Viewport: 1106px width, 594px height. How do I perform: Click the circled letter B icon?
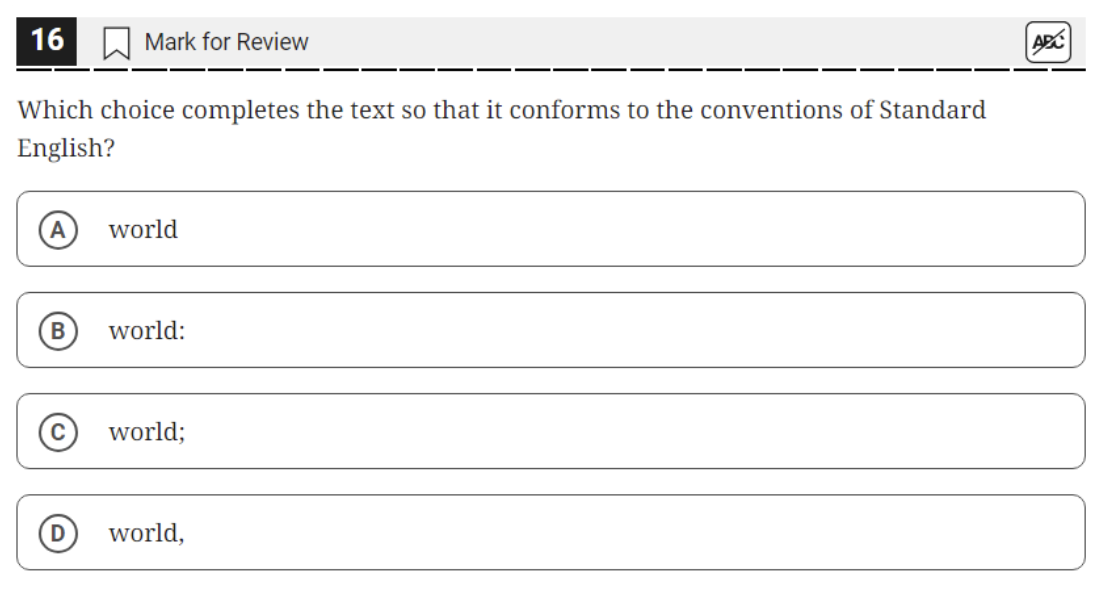tap(58, 330)
